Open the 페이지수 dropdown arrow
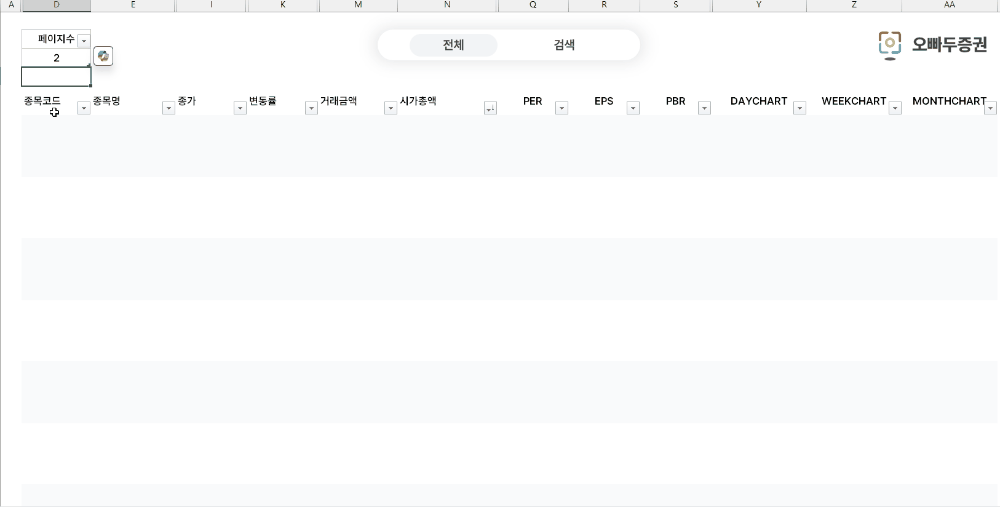Image resolution: width=1000 pixels, height=507 pixels. click(84, 40)
